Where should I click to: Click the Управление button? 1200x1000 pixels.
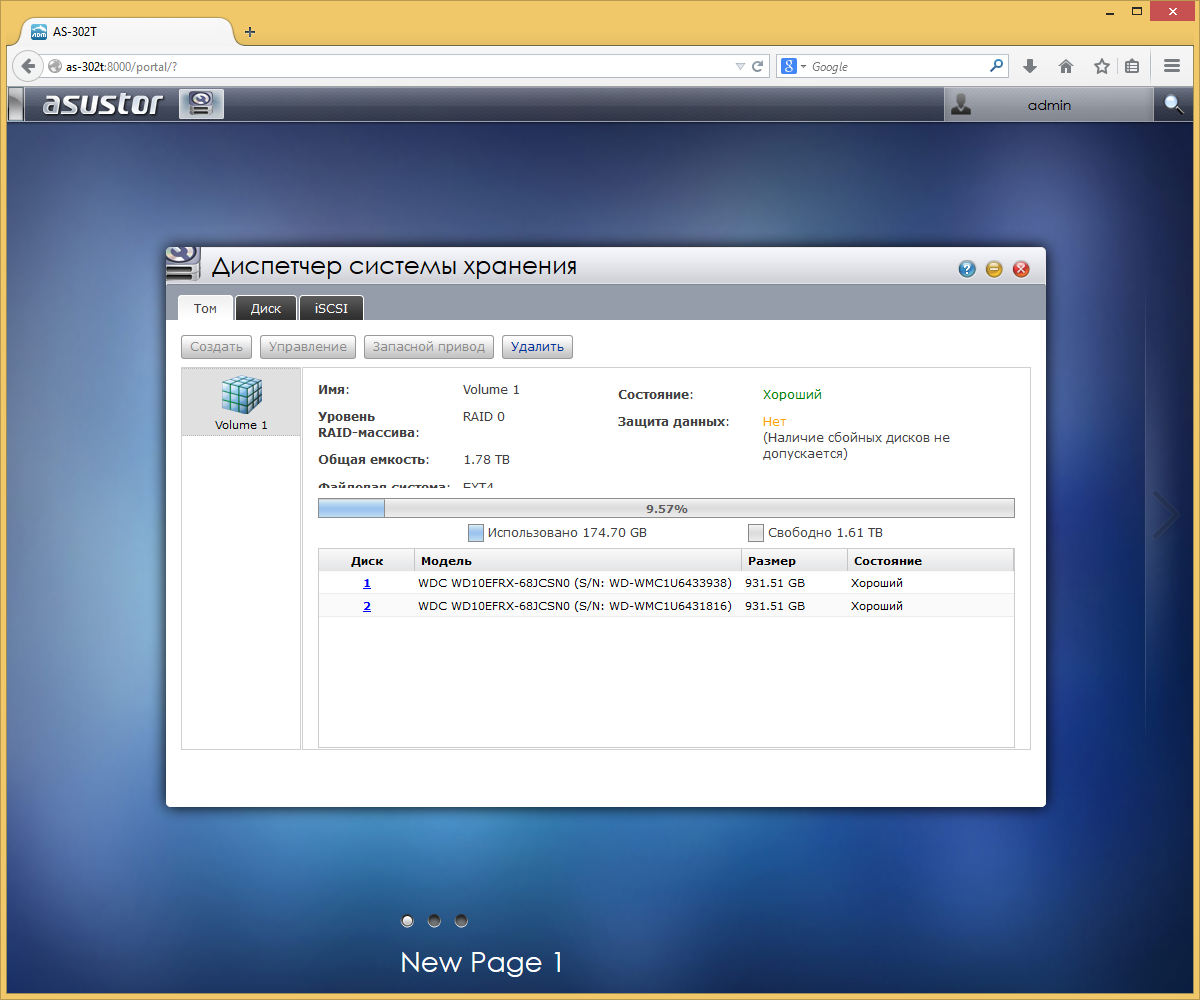pos(308,347)
